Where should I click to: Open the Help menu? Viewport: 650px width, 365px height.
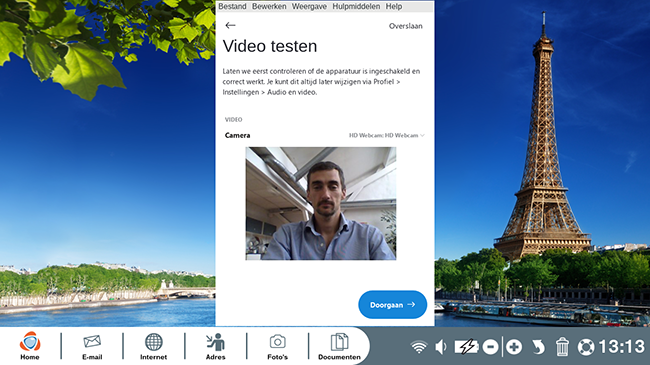point(394,6)
